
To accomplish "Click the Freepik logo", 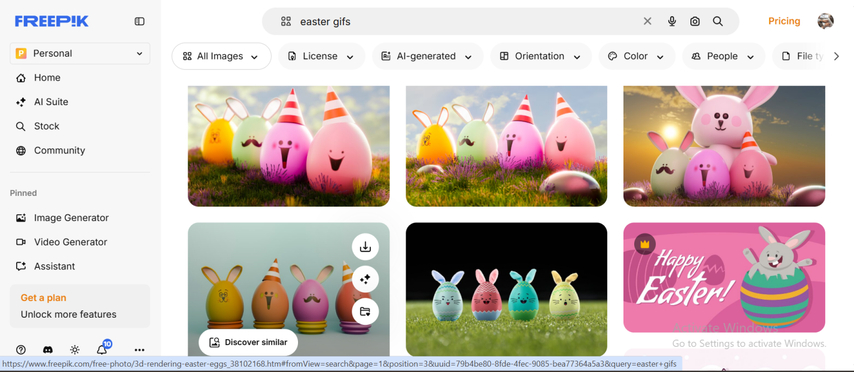I will (x=51, y=21).
